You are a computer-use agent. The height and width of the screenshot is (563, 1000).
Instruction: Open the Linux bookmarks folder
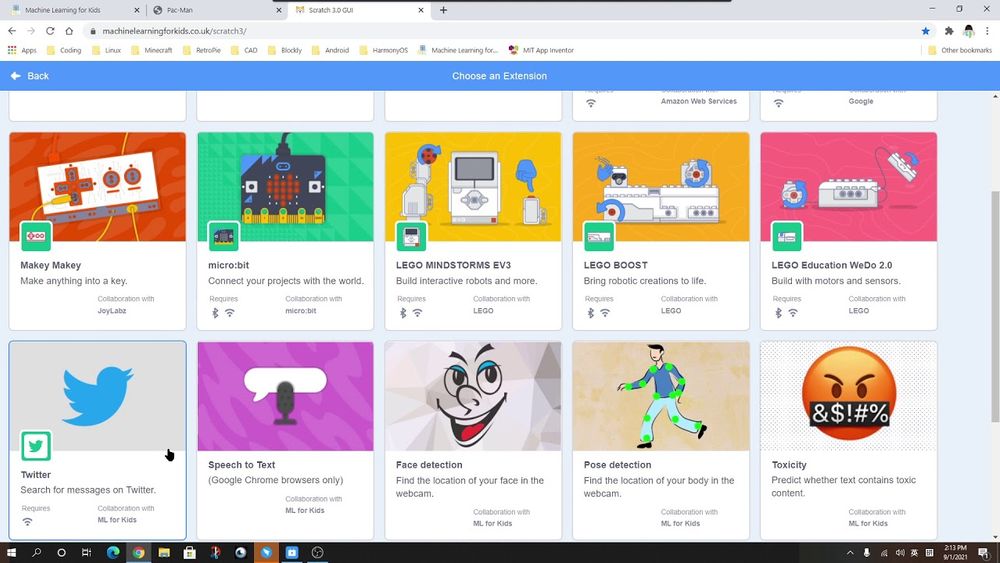[106, 50]
